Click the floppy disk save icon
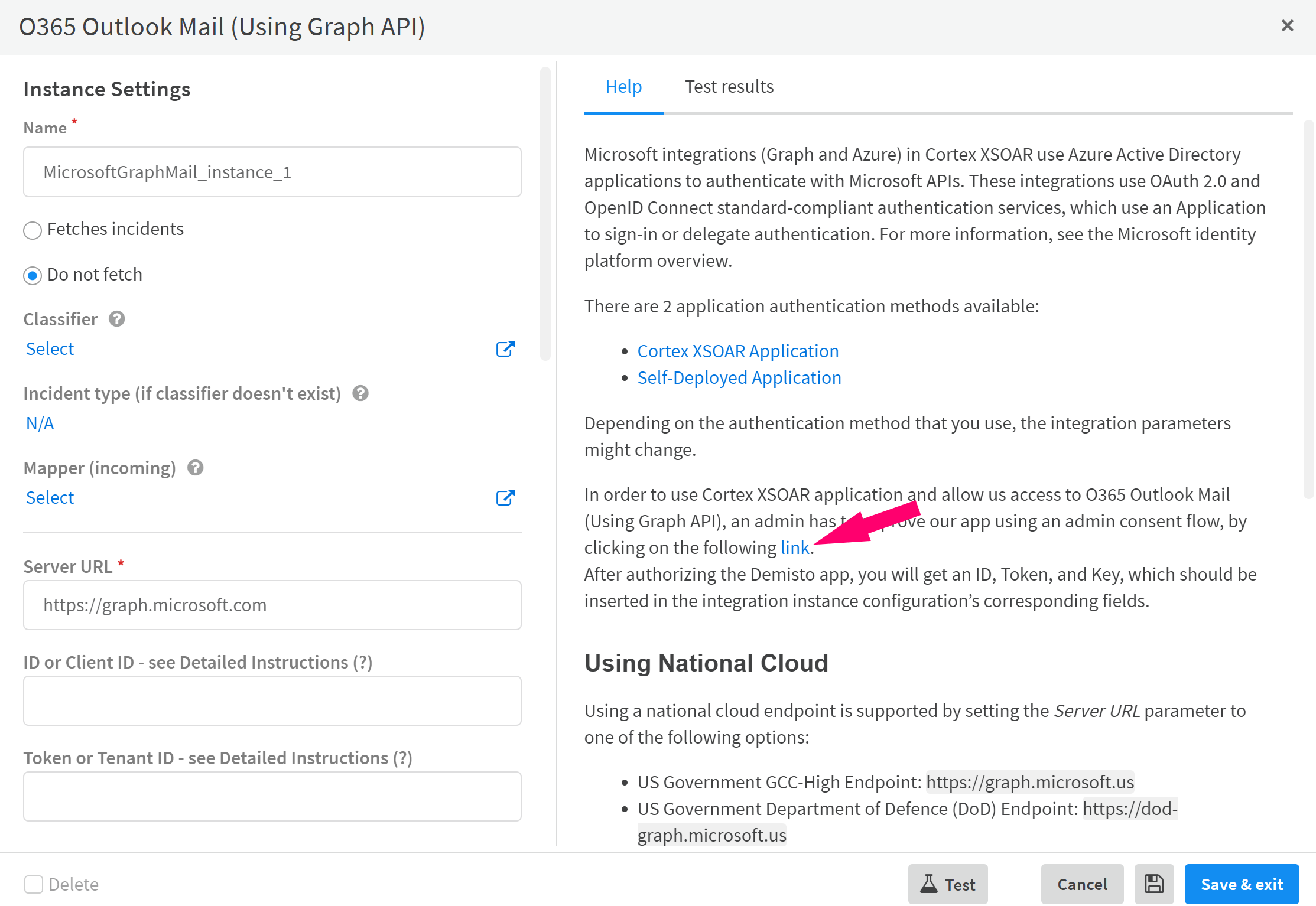Screen dimensions: 1316x906 coord(1153,884)
